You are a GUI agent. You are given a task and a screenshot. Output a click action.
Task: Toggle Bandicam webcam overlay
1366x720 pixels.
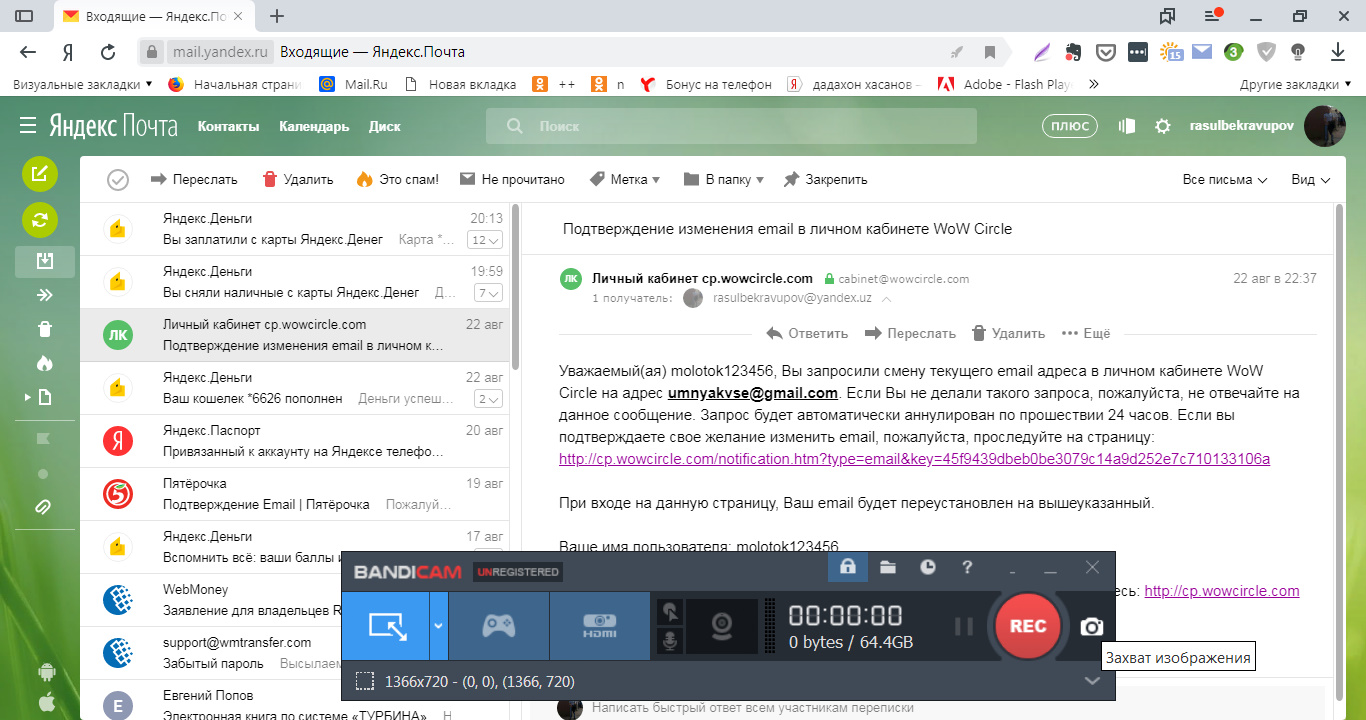720,627
